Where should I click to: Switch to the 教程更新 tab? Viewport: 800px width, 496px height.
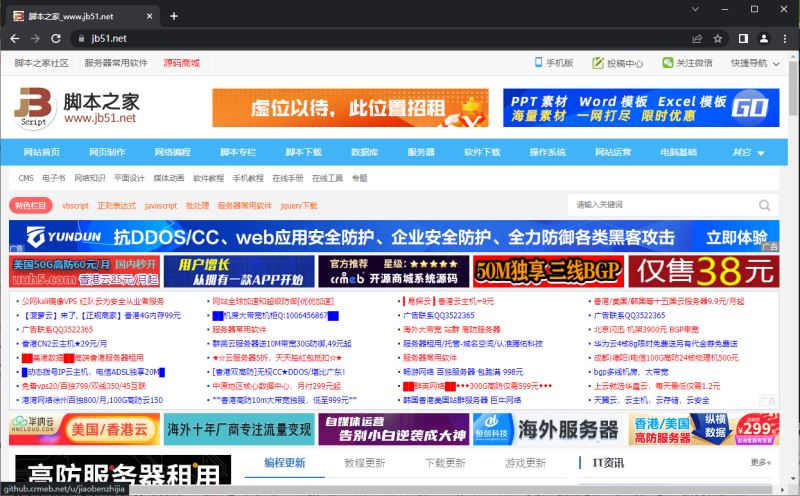pyautogui.click(x=365, y=463)
